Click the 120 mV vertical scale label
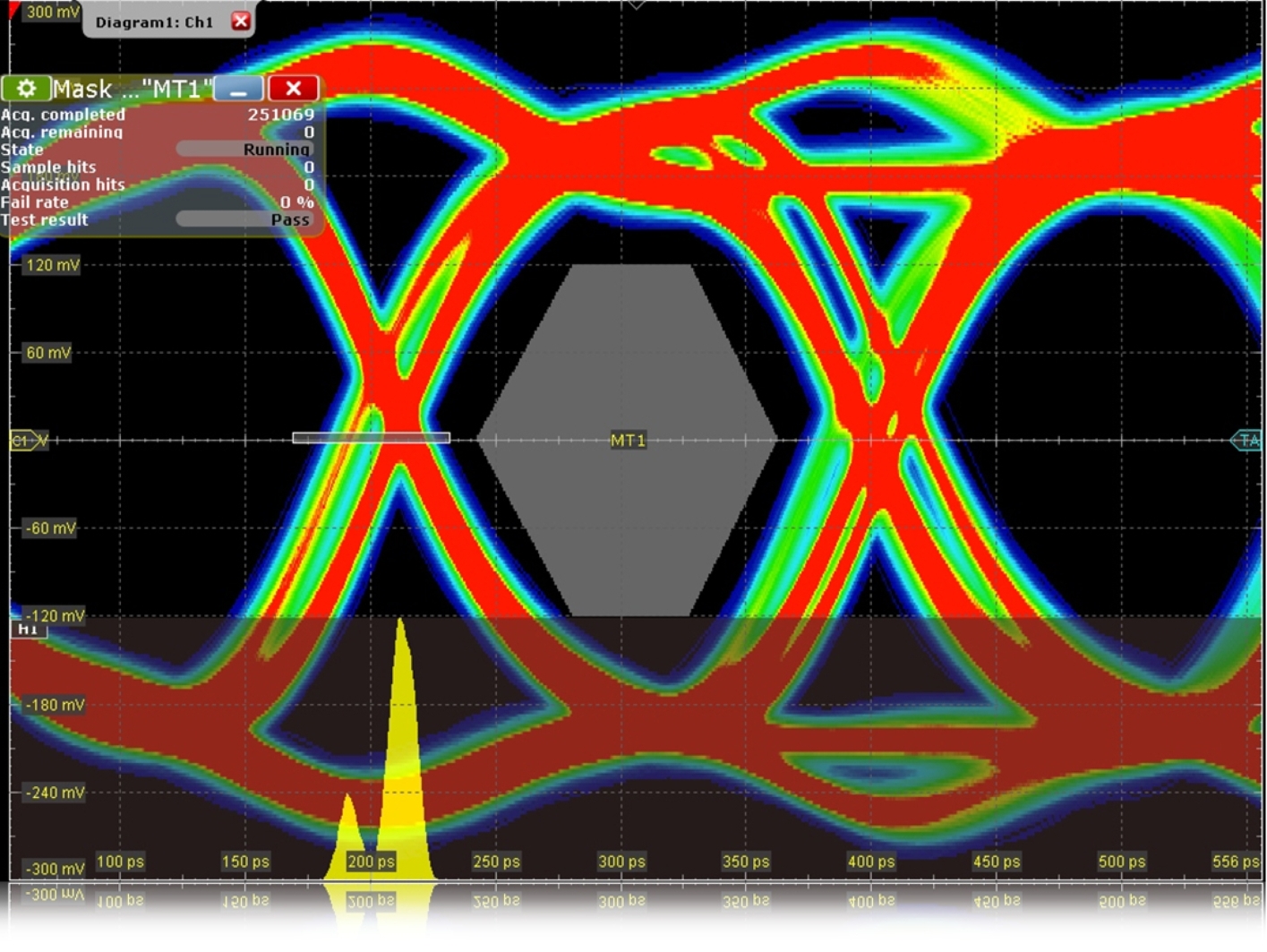1267x952 pixels. 52,265
